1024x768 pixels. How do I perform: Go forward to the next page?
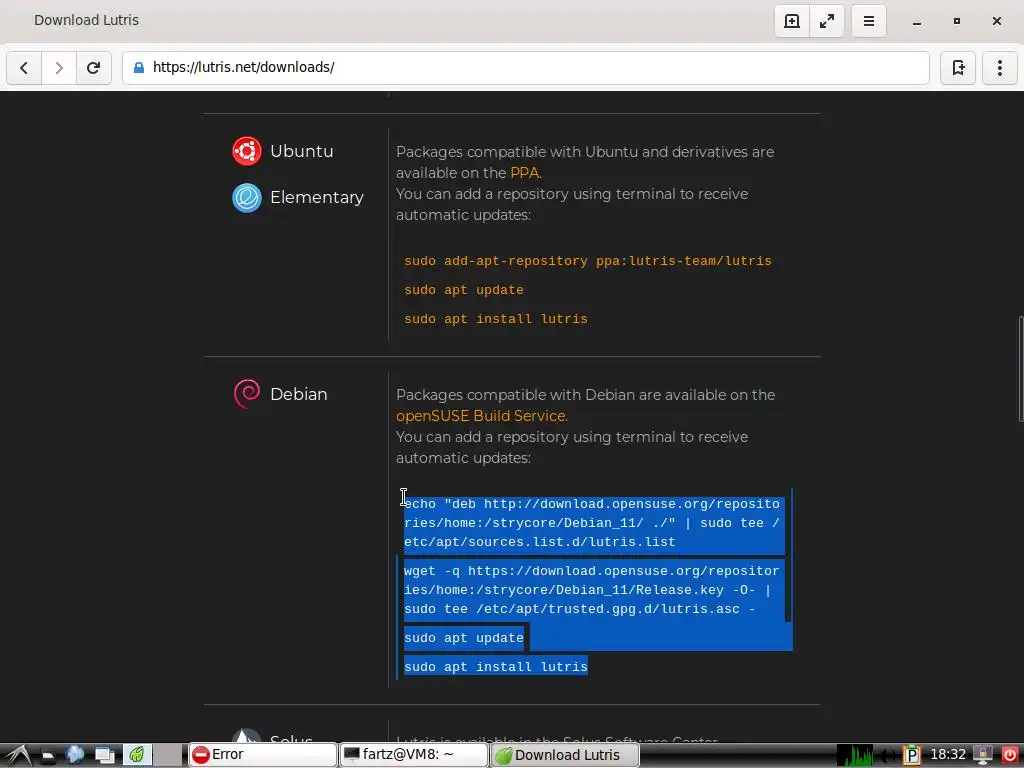click(59, 68)
